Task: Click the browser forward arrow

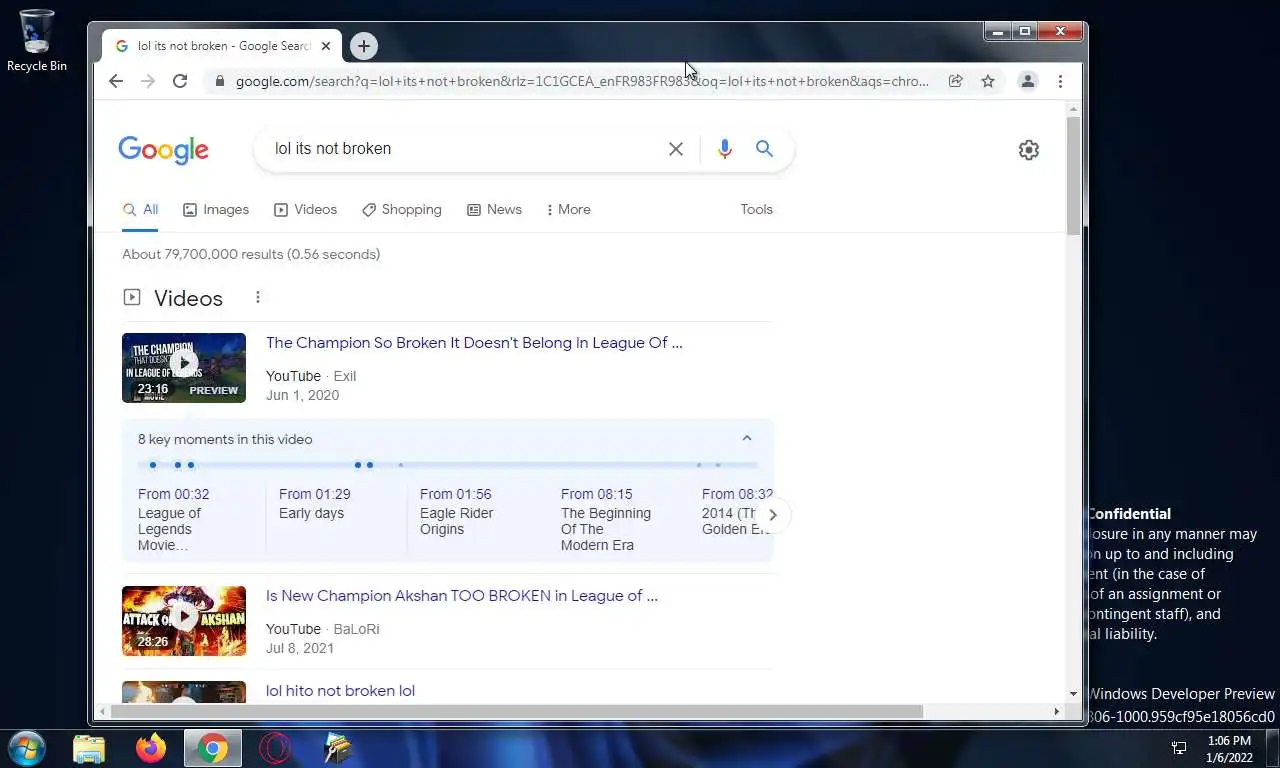Action: click(x=148, y=81)
